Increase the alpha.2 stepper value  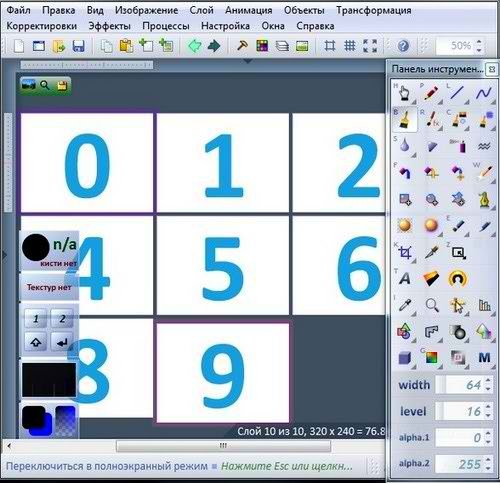tap(488, 460)
